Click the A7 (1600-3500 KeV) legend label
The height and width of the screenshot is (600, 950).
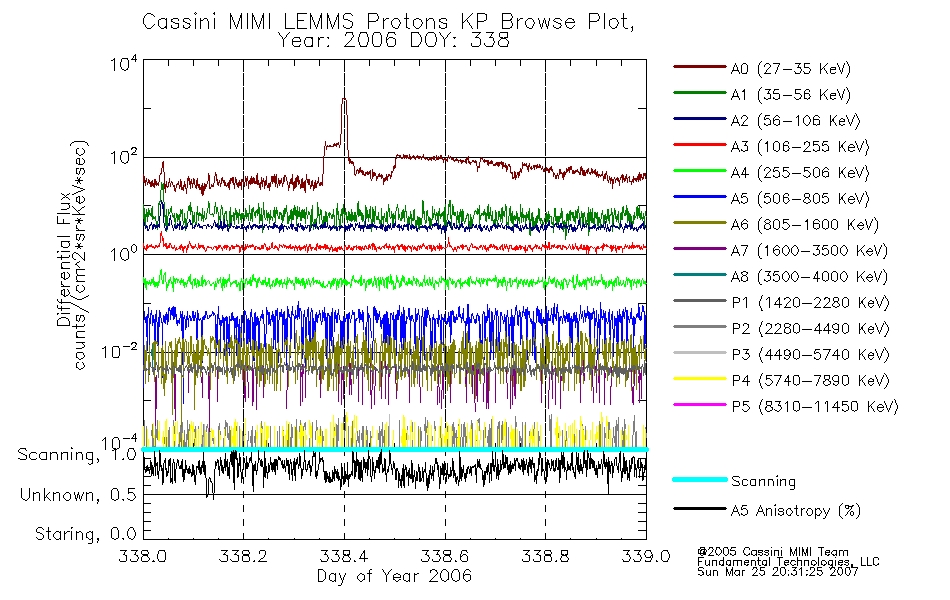pos(809,251)
